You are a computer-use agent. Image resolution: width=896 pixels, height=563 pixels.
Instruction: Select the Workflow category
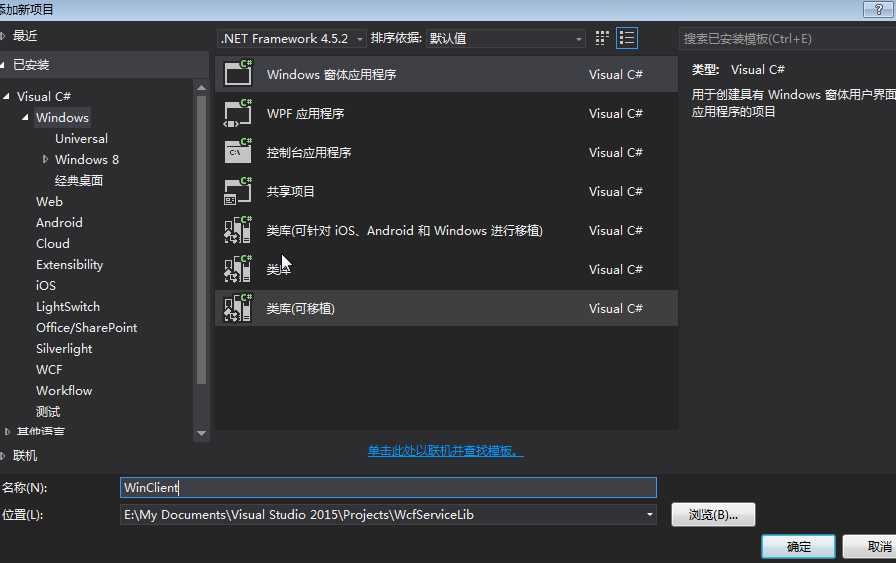(x=64, y=390)
